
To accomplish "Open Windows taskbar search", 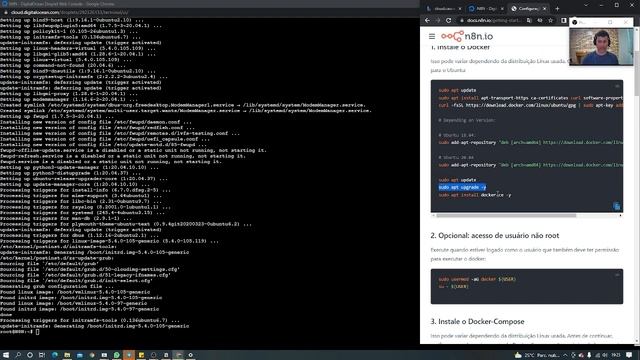I will [18, 355].
